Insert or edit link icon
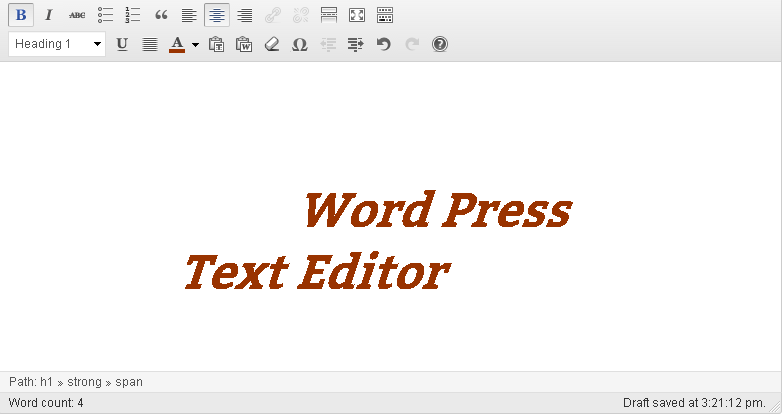783x417 pixels. coord(273,15)
